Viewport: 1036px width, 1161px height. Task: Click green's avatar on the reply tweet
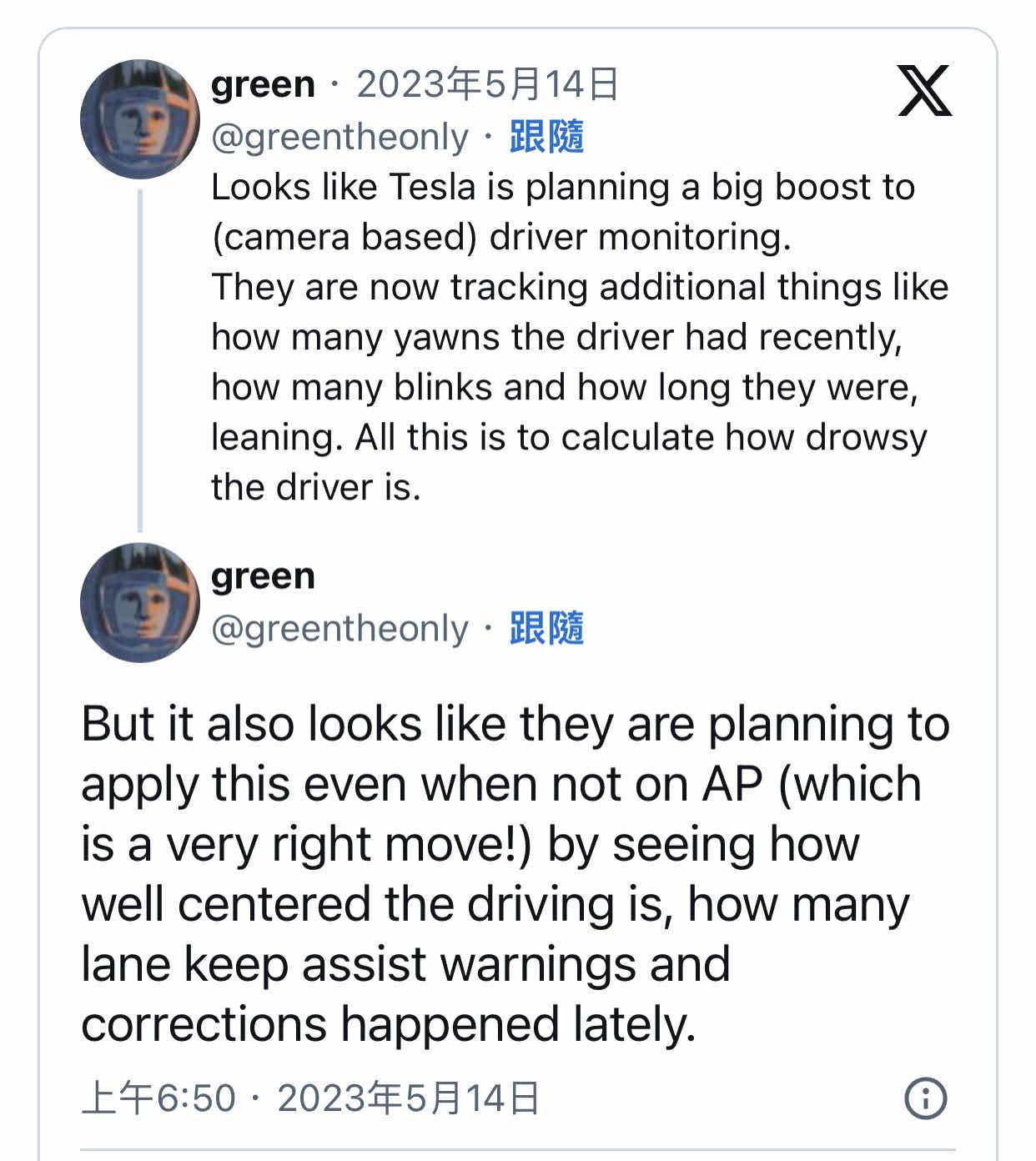click(139, 602)
